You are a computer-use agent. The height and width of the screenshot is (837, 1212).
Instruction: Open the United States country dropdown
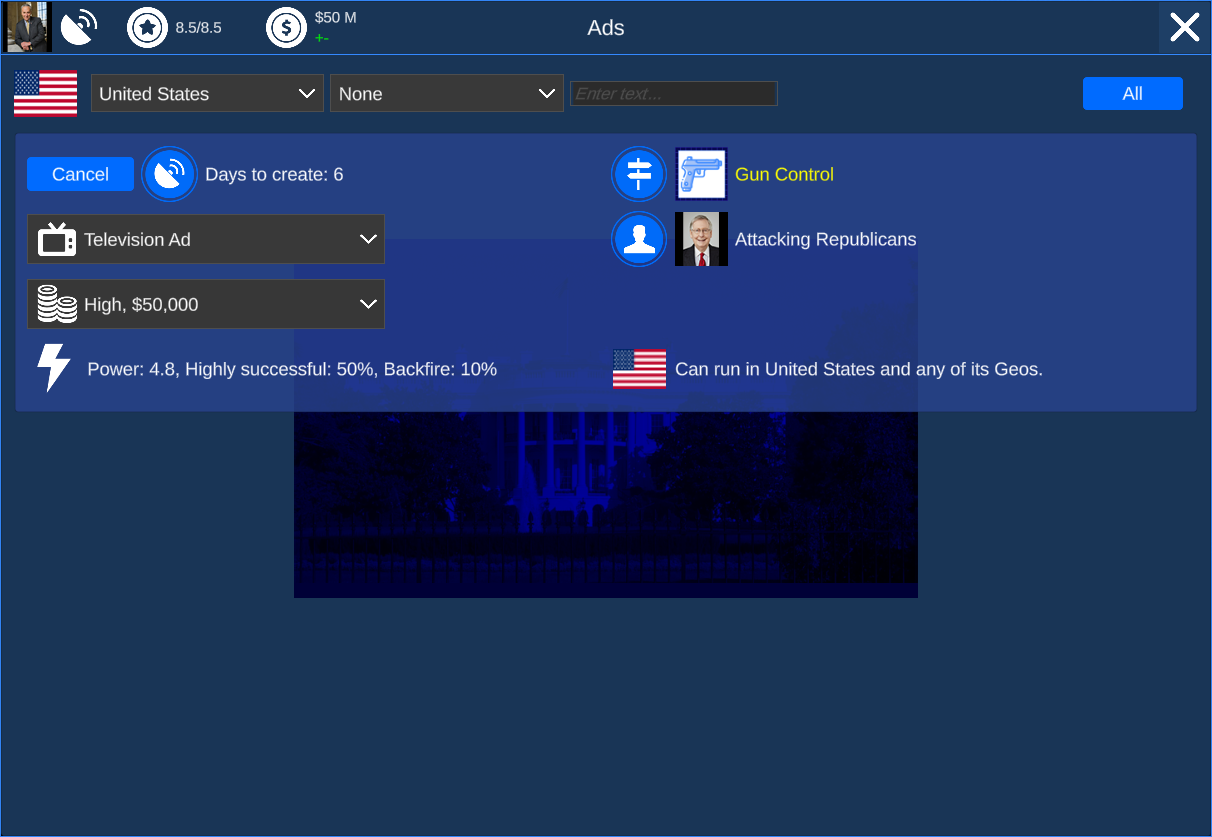(x=207, y=94)
